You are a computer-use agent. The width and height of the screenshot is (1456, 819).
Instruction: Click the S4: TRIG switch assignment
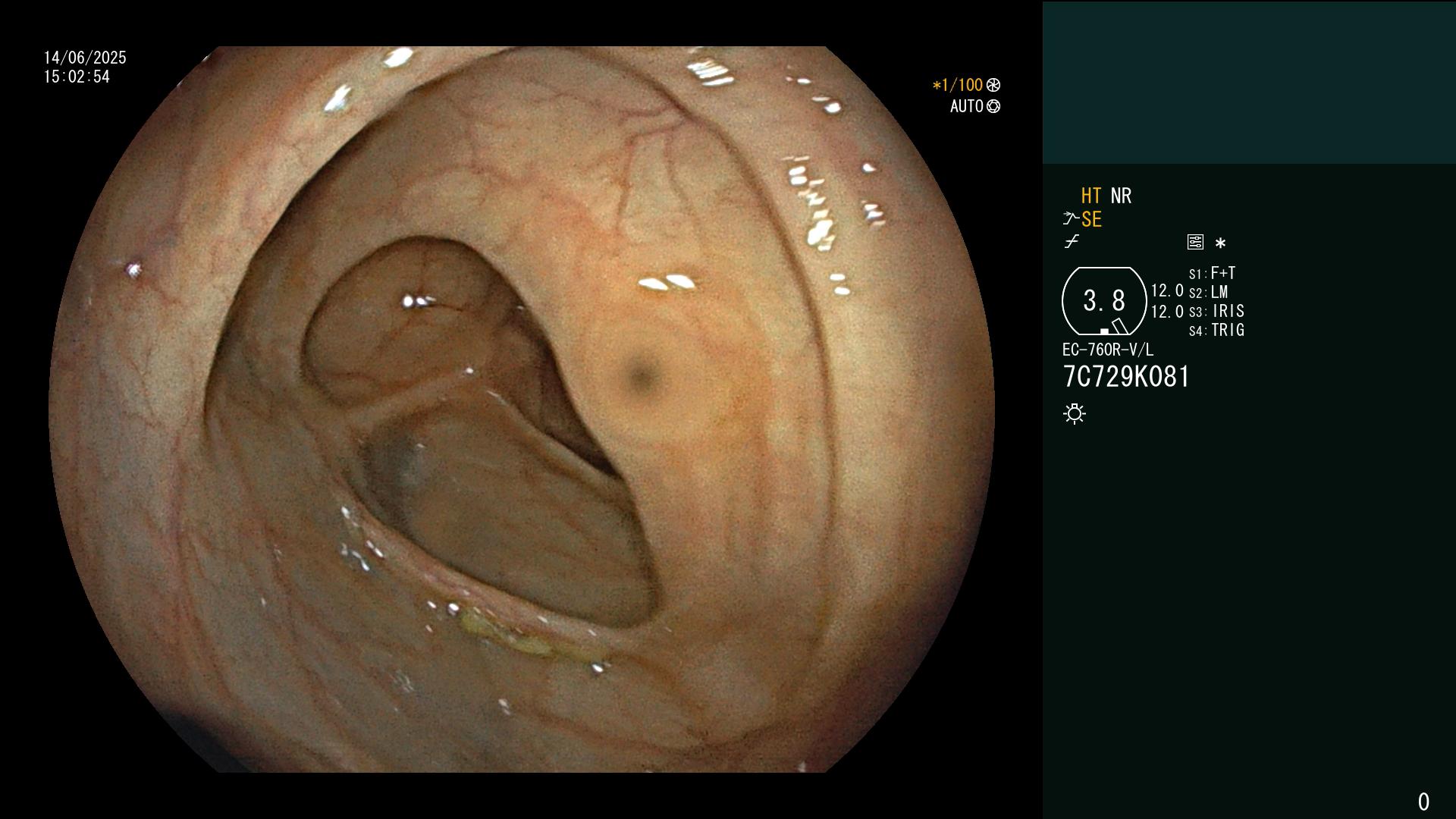click(1216, 330)
